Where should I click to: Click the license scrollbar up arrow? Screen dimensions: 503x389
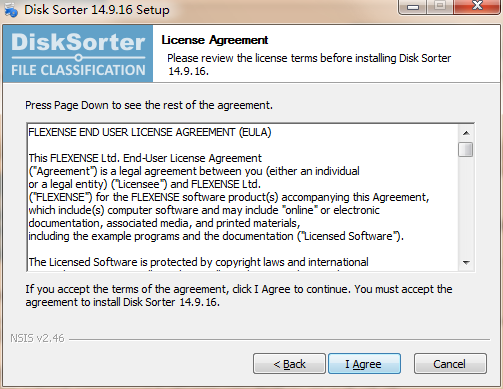pyautogui.click(x=466, y=133)
